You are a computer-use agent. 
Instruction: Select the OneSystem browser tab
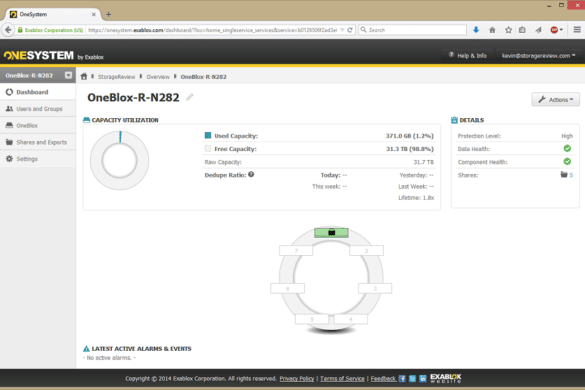tap(52, 15)
